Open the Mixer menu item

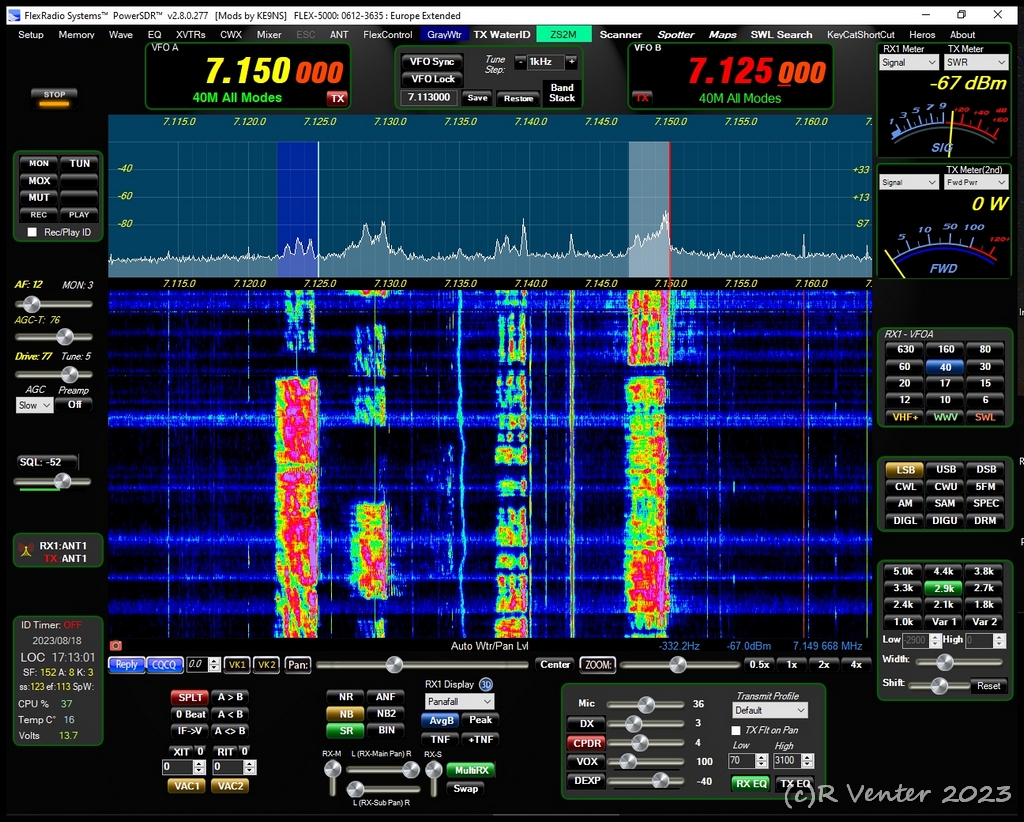point(269,34)
